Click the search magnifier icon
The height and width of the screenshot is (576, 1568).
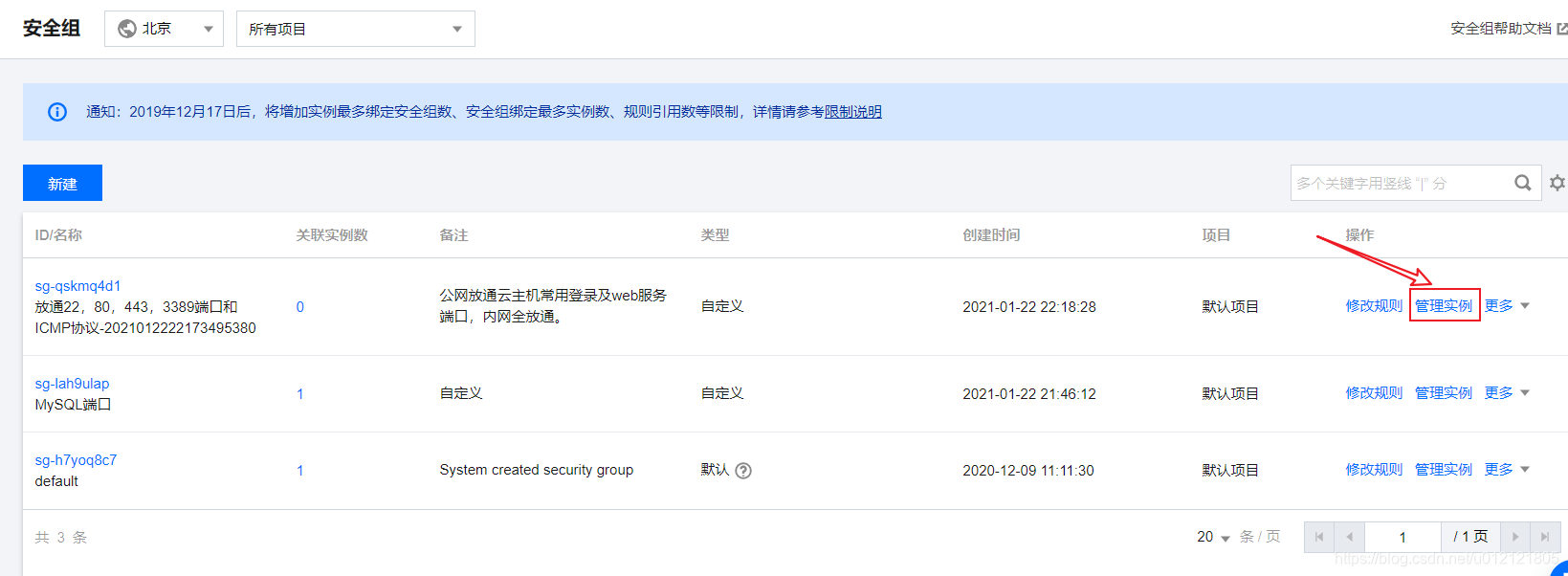[x=1523, y=183]
